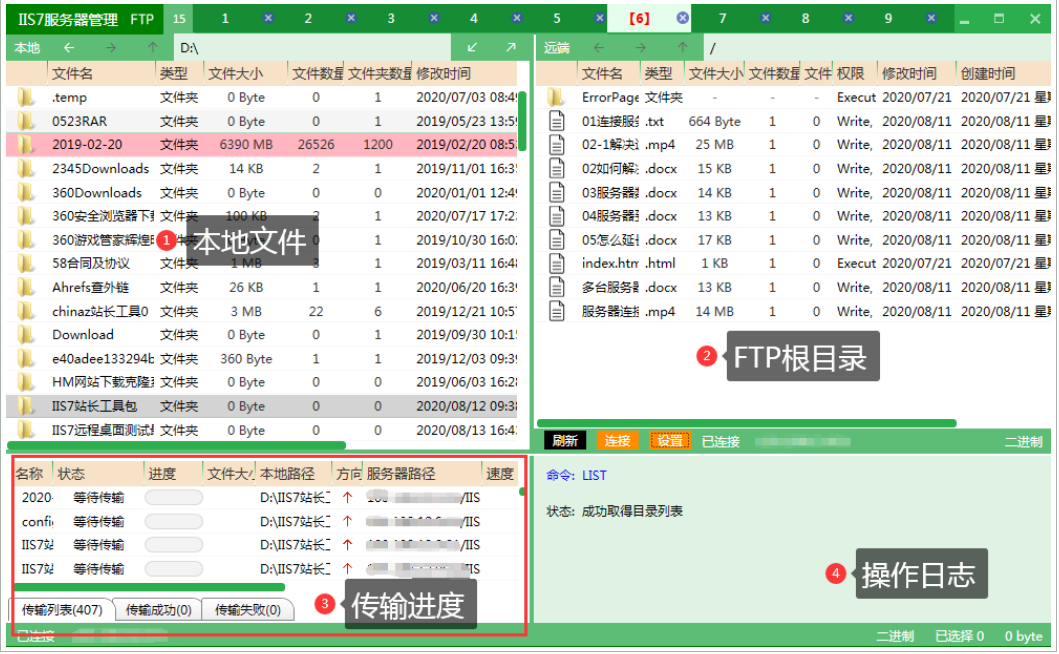This screenshot has height=654, width=1059.
Task: Switch to the 传输成功(0) tab
Action: (158, 609)
